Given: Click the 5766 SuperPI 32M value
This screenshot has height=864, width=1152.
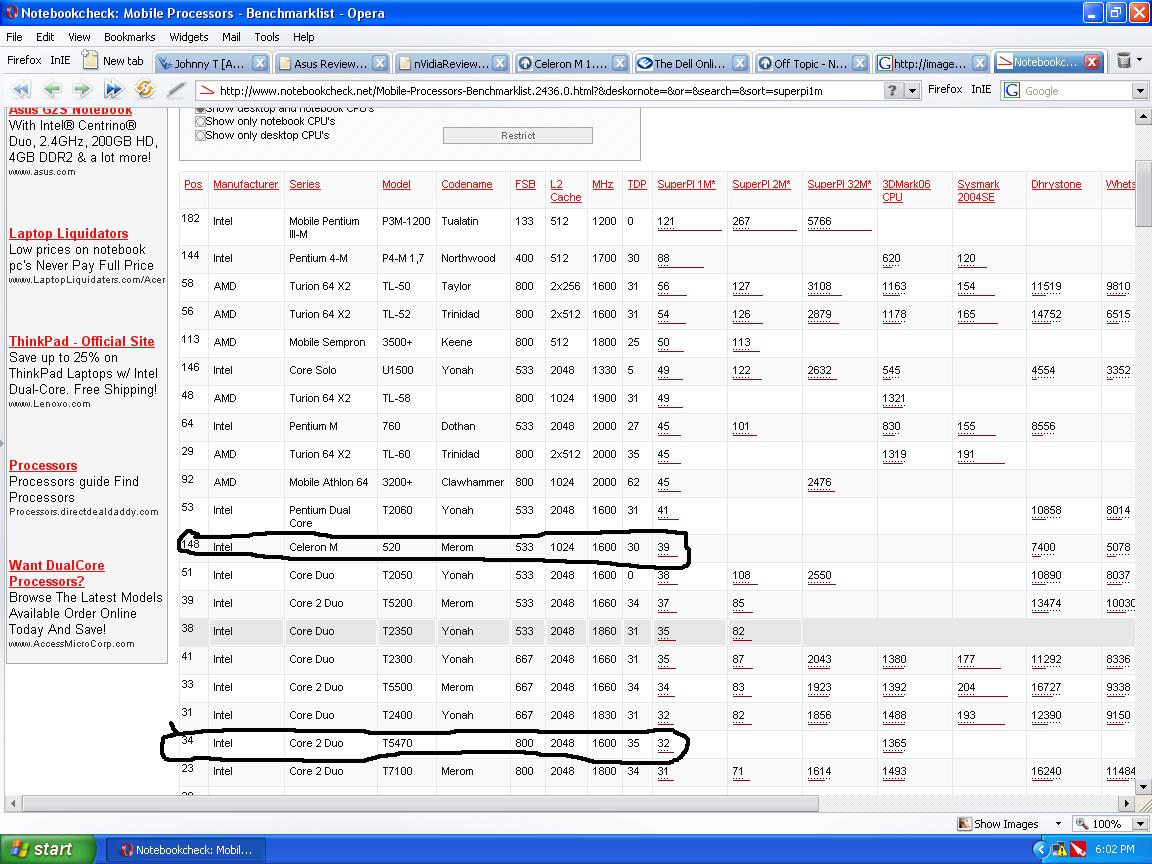Looking at the screenshot, I should click(x=819, y=221).
